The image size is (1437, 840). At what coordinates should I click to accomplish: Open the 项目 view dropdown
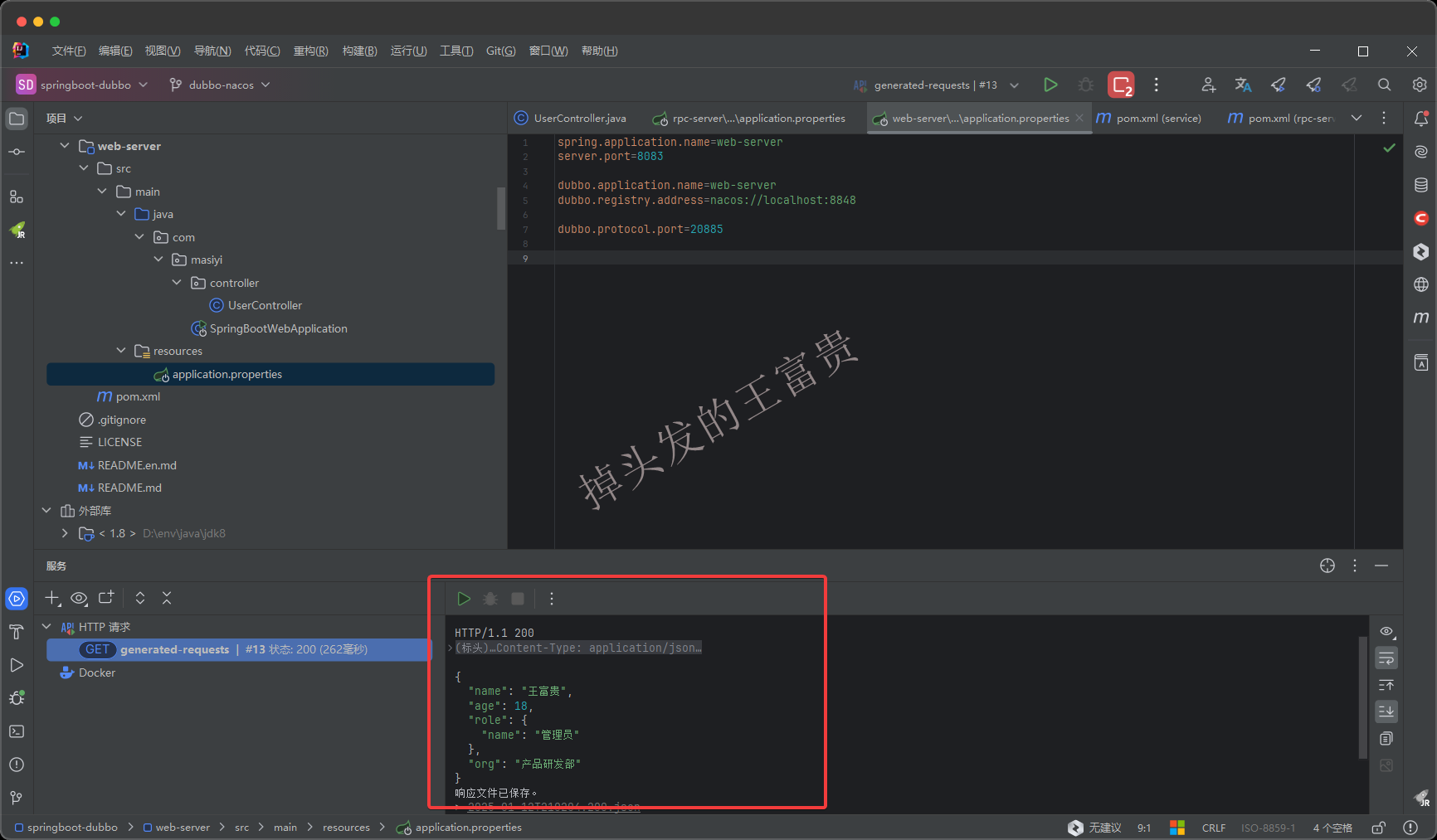click(65, 119)
